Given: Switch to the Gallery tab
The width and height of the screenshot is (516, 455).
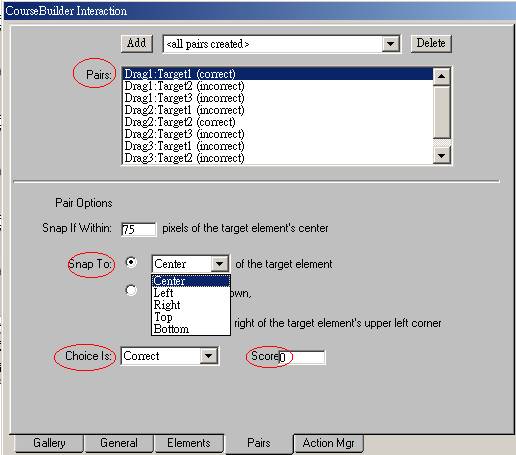Looking at the screenshot, I should pyautogui.click(x=49, y=443).
